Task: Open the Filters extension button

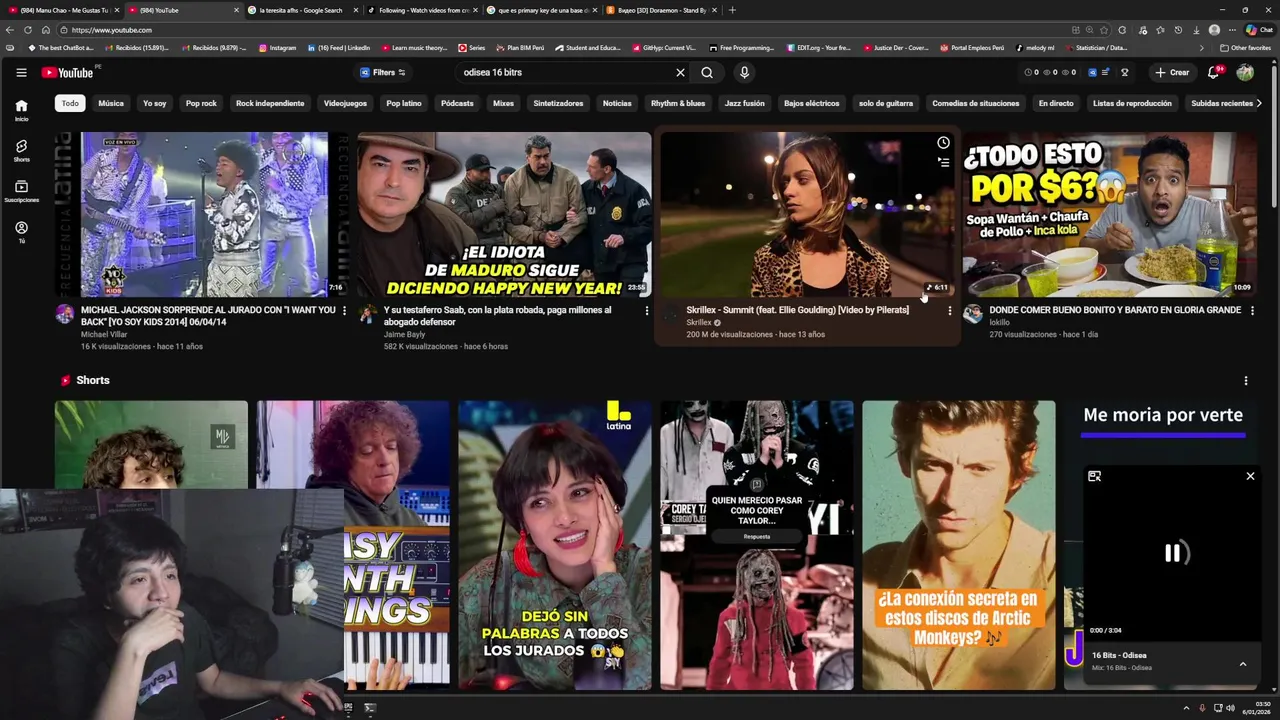Action: pos(383,72)
